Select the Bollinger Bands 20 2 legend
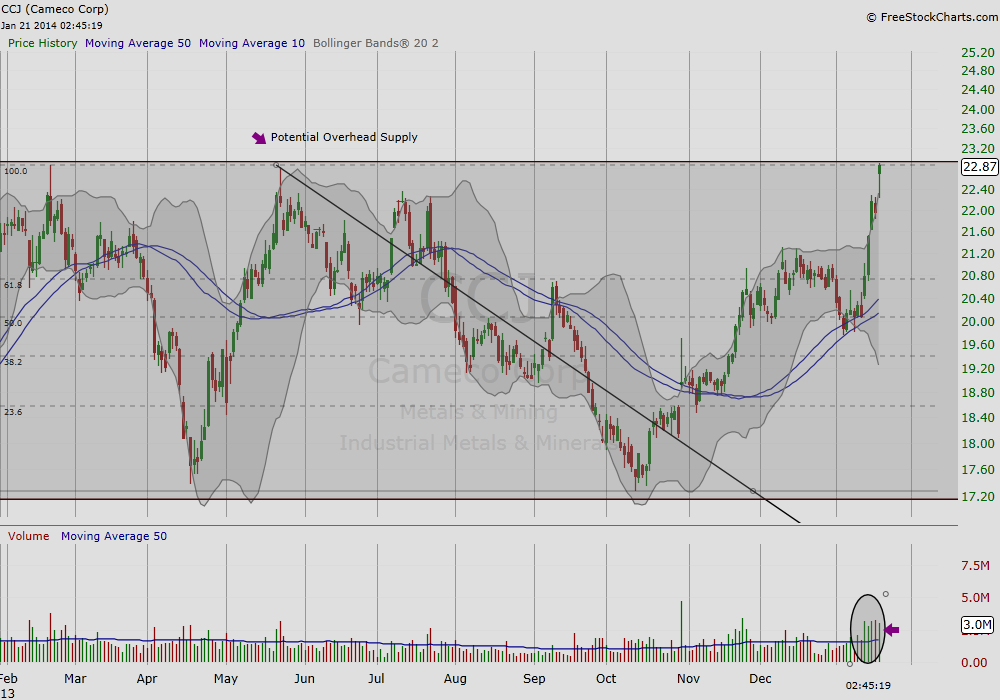 (376, 43)
